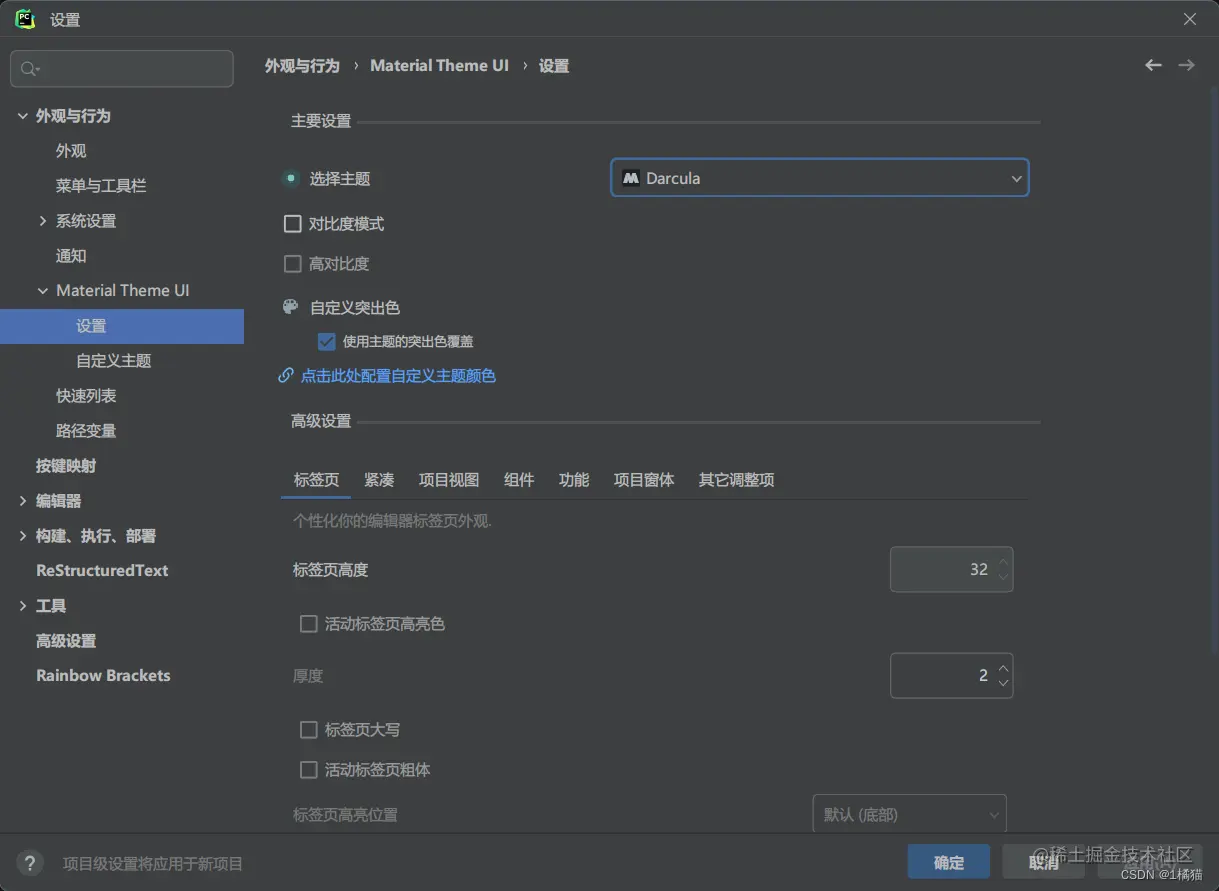Check the 标签页大写 checkbox

[x=309, y=730]
